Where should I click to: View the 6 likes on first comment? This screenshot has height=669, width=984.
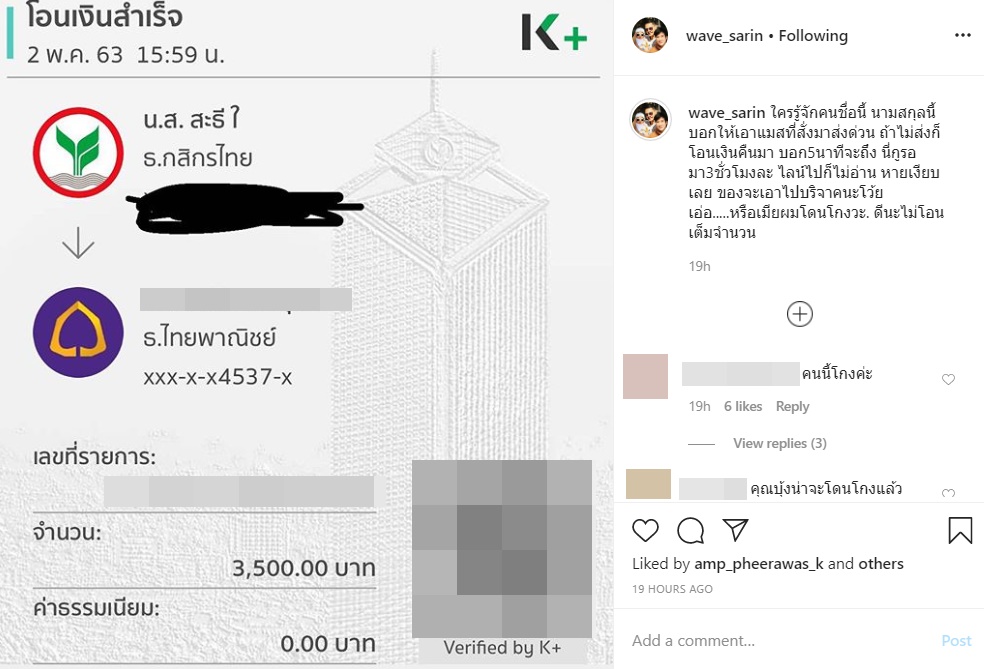coord(743,406)
